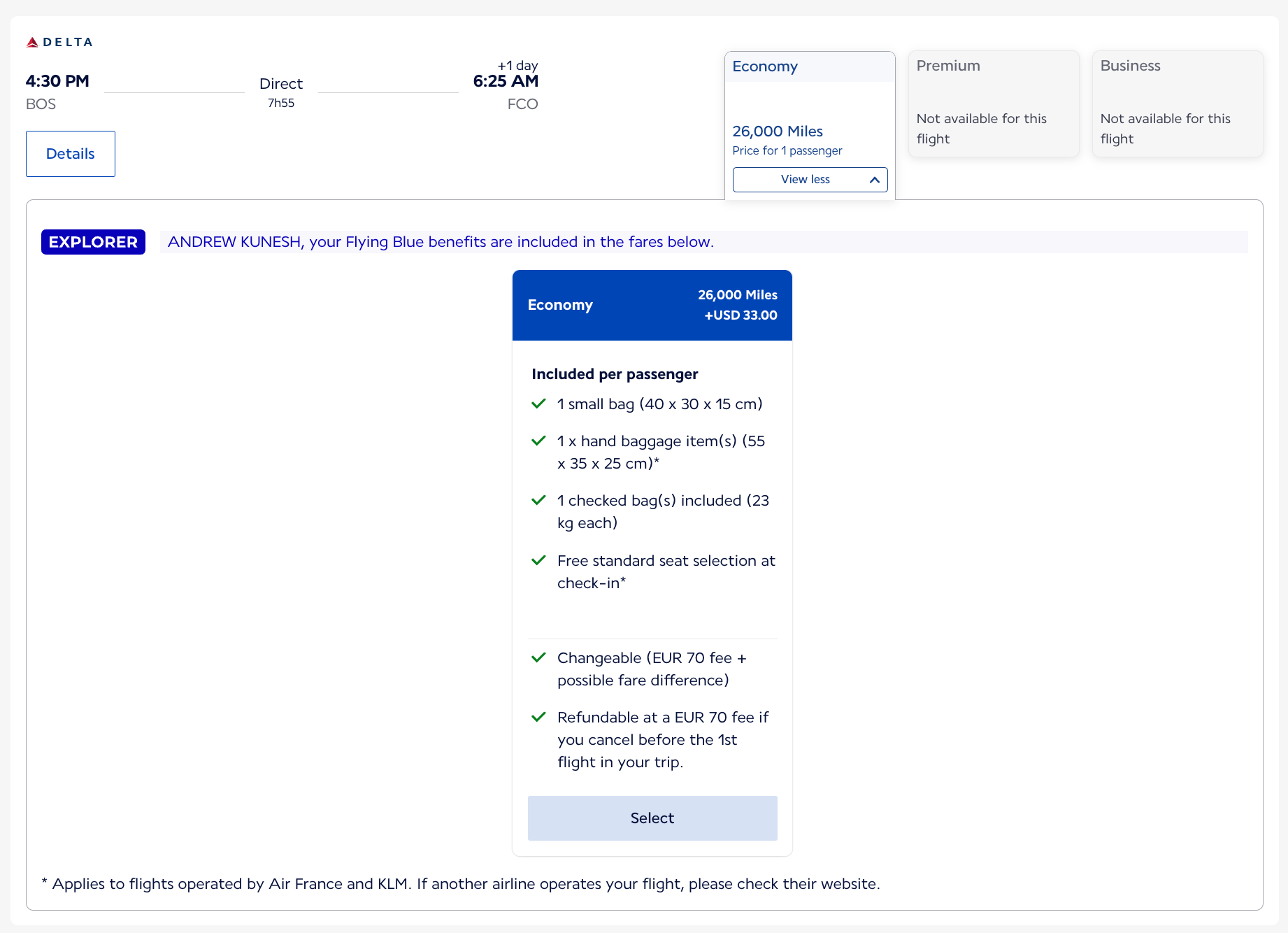The width and height of the screenshot is (1288, 933).
Task: Select the Business cabin tab
Action: click(1178, 104)
